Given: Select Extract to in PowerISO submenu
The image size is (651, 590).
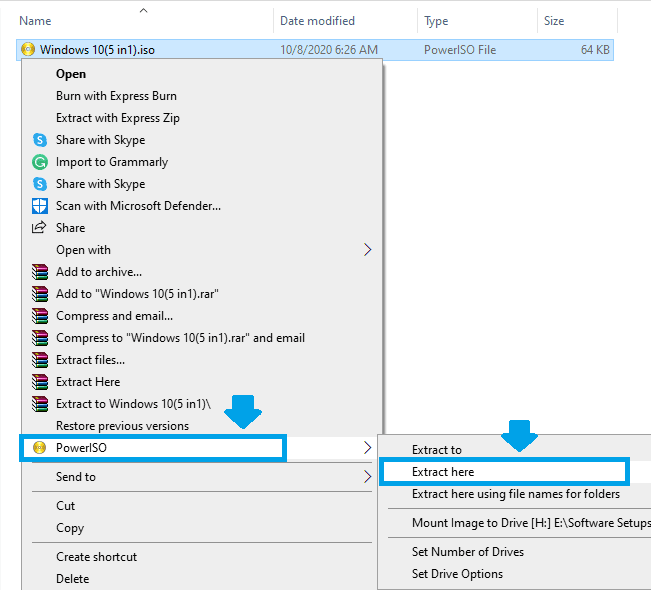Looking at the screenshot, I should click(437, 450).
